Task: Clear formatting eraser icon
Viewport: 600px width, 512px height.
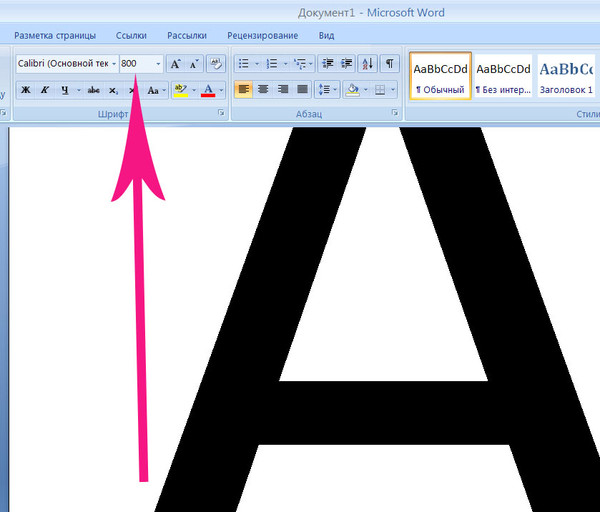Action: click(216, 64)
